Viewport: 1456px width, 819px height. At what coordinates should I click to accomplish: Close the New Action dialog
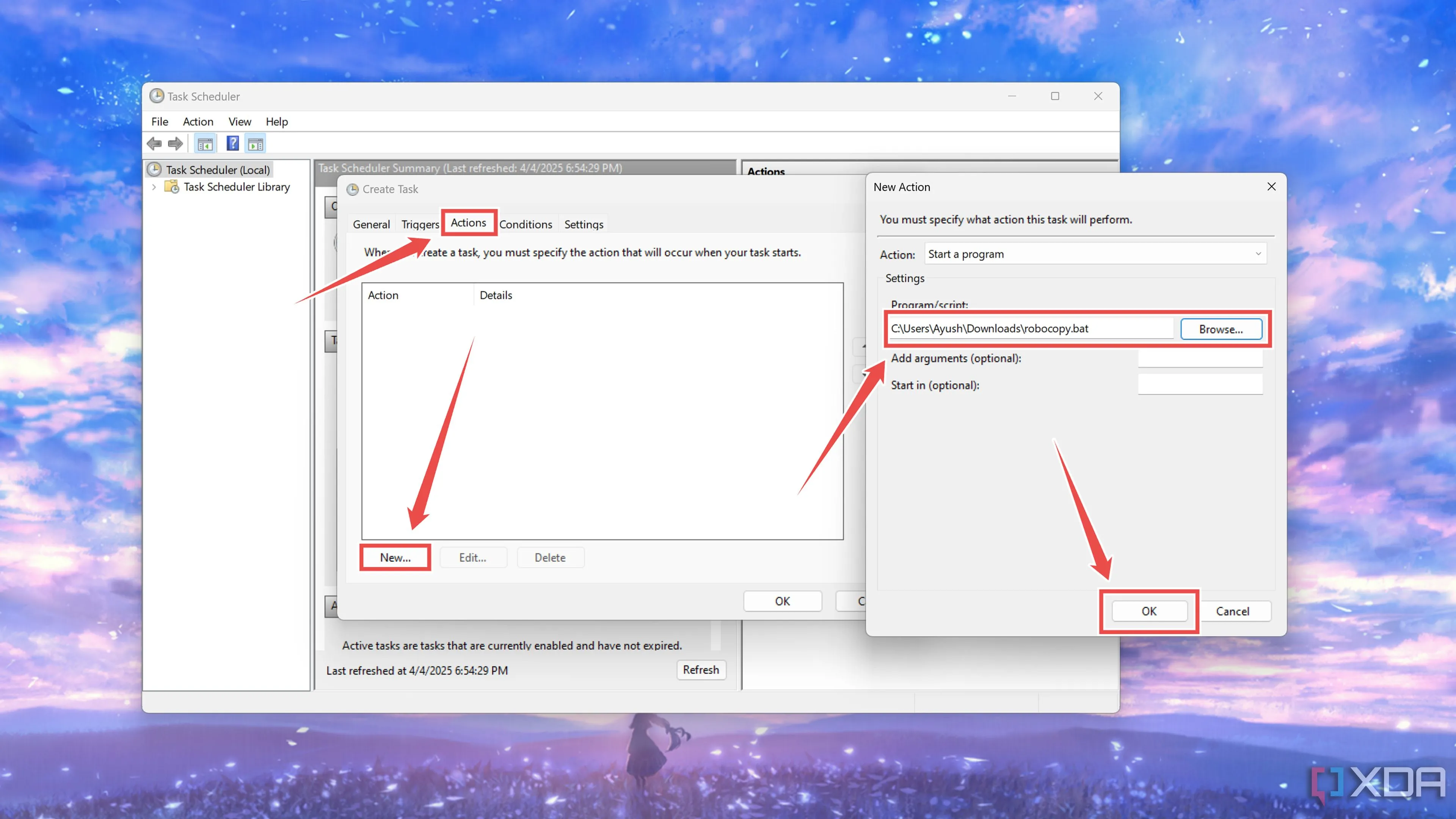click(x=1271, y=187)
